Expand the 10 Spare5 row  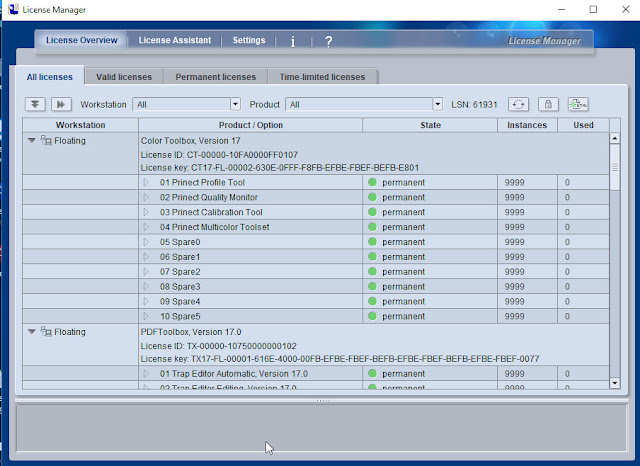[x=146, y=316]
